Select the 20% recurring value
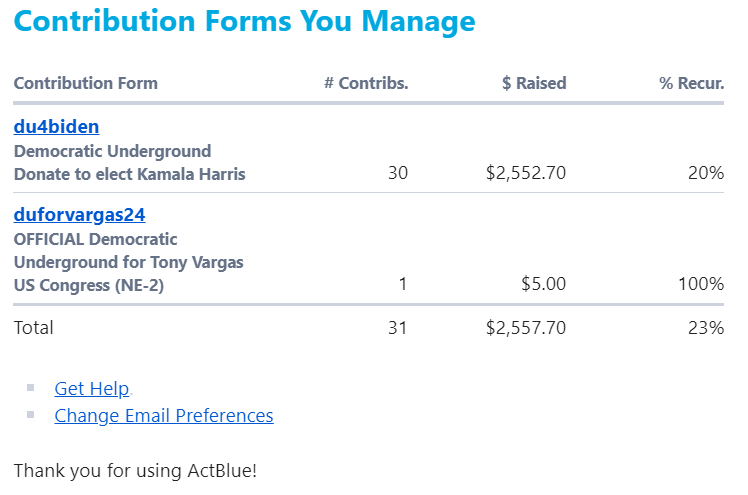Viewport: 748px width, 495px height. (x=705, y=173)
